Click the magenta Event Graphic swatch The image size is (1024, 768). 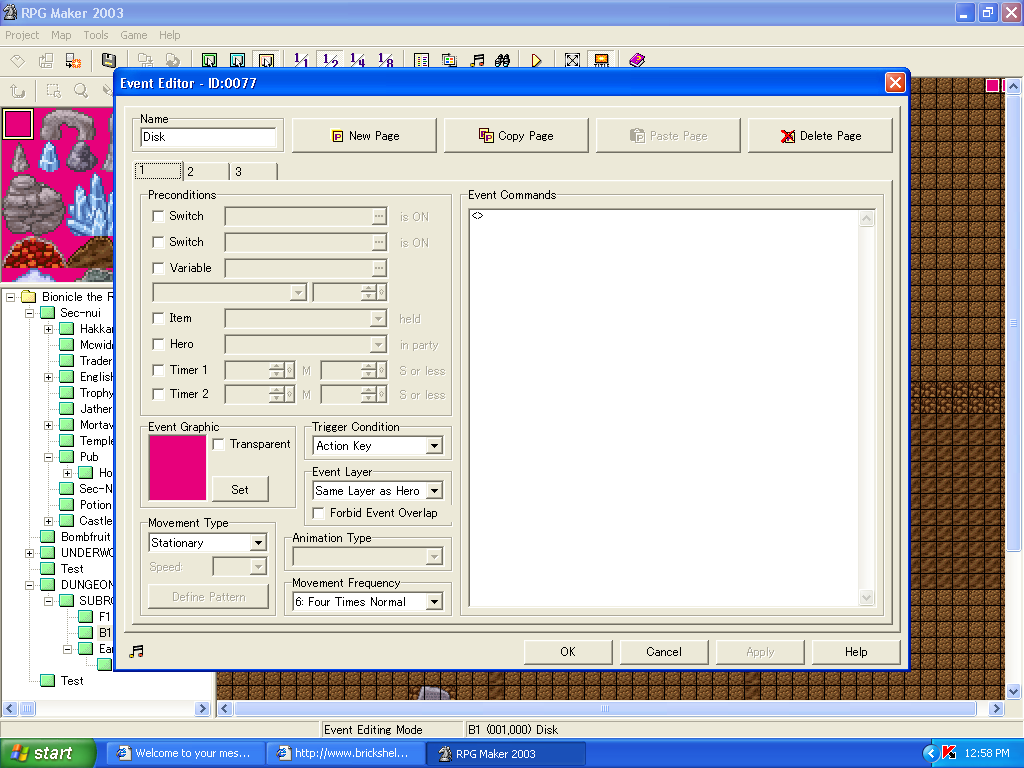(x=177, y=468)
